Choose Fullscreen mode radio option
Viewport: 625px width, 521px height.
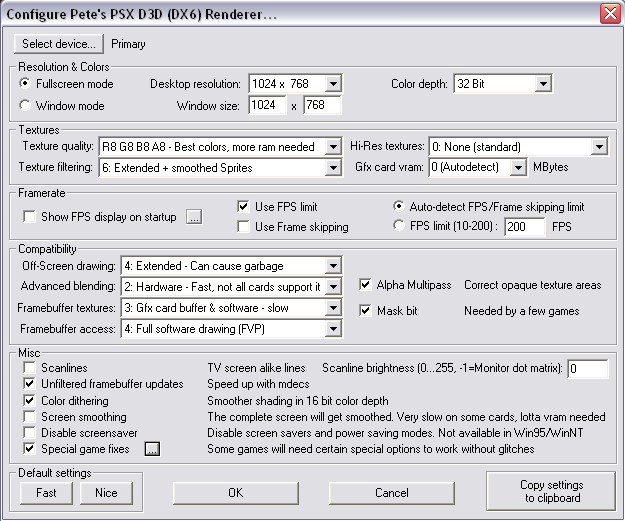point(25,84)
